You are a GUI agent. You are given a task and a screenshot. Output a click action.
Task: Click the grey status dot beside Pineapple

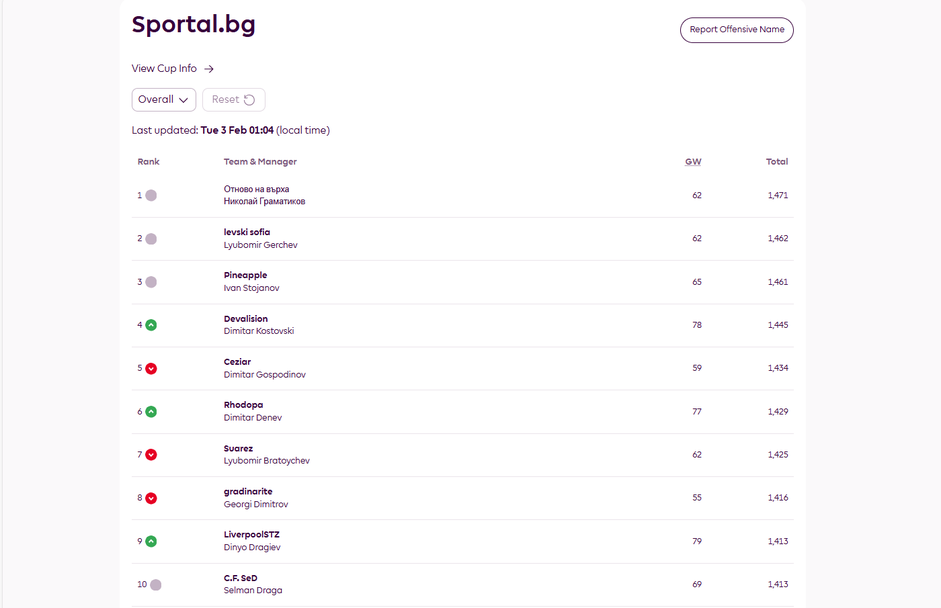151,282
